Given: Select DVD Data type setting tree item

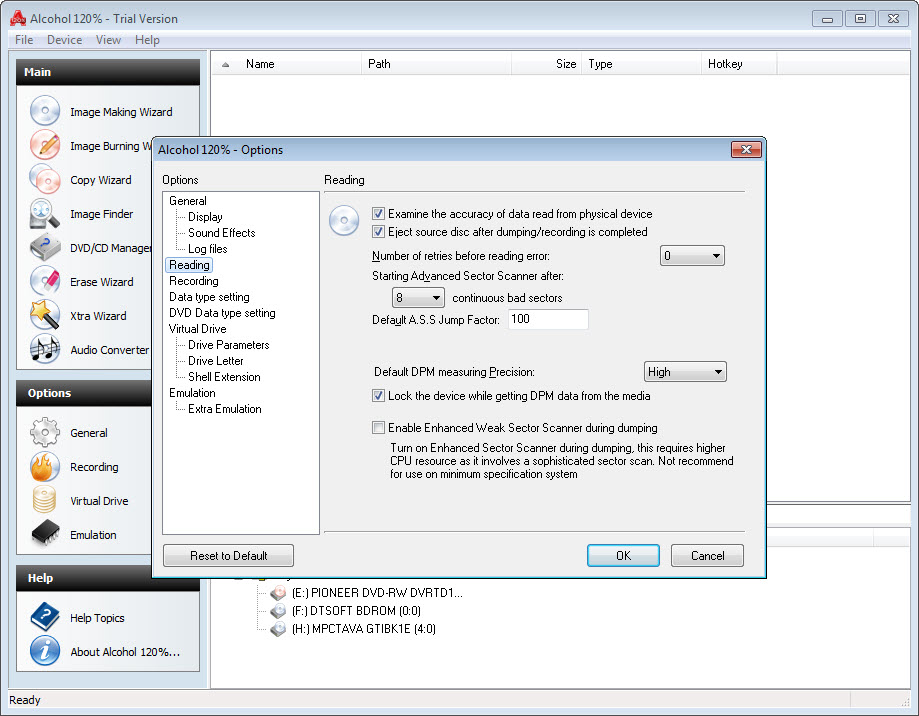Looking at the screenshot, I should click(x=222, y=313).
